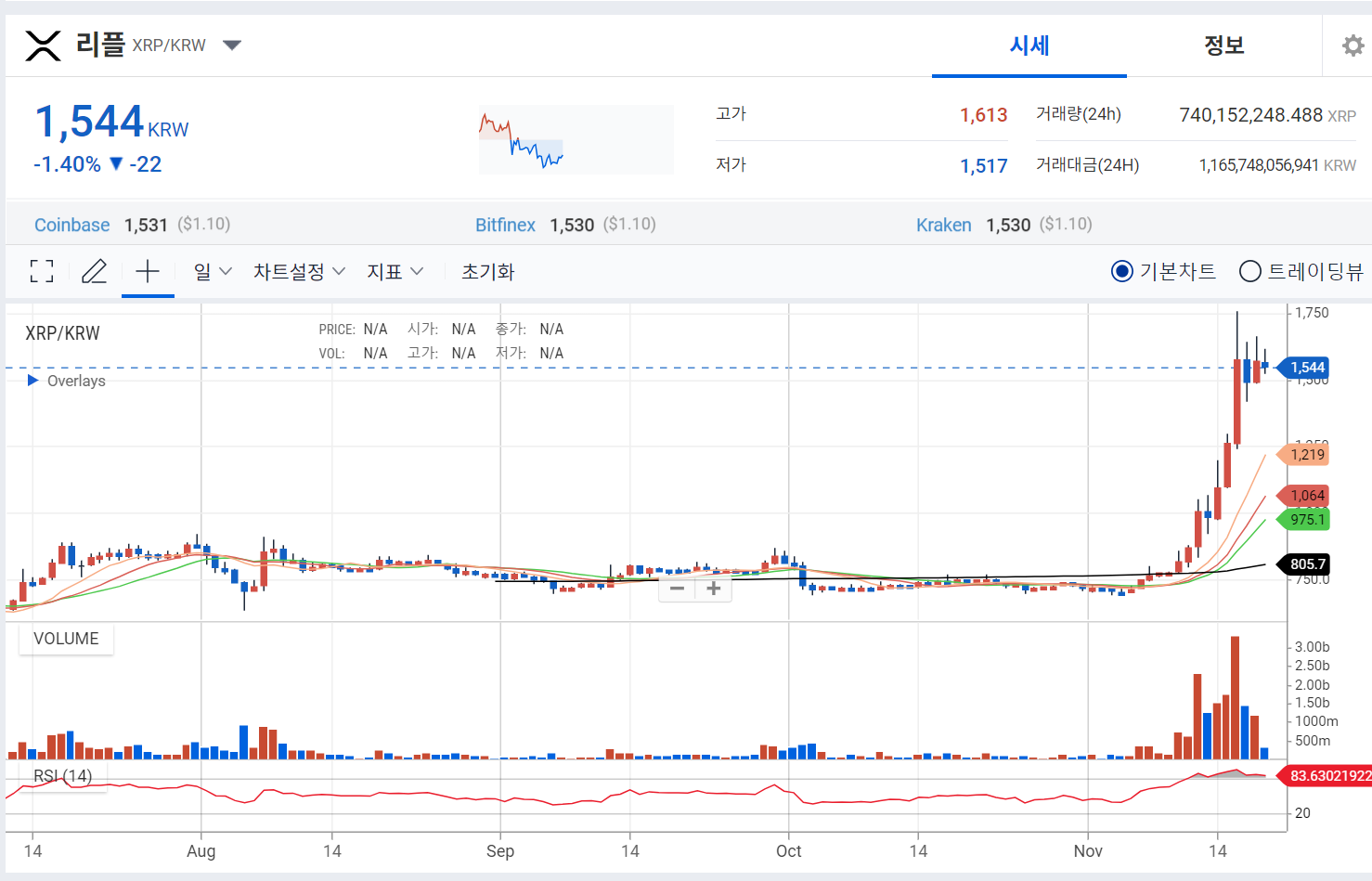Screen dimensions: 1372x881
Task: Click the 3.00b volume axis label
Action: [1312, 647]
